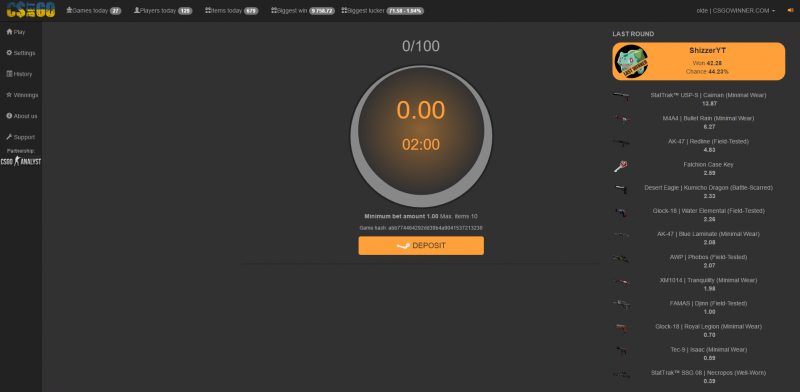Click the Glock-18 Water Elemental icon
This screenshot has height=392, width=800.
(621, 211)
